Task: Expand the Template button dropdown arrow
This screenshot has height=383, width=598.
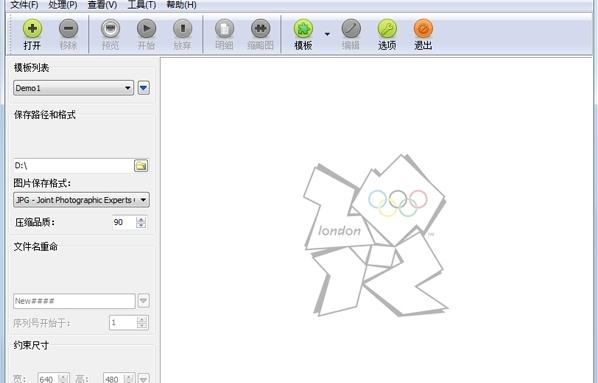Action: (x=327, y=34)
